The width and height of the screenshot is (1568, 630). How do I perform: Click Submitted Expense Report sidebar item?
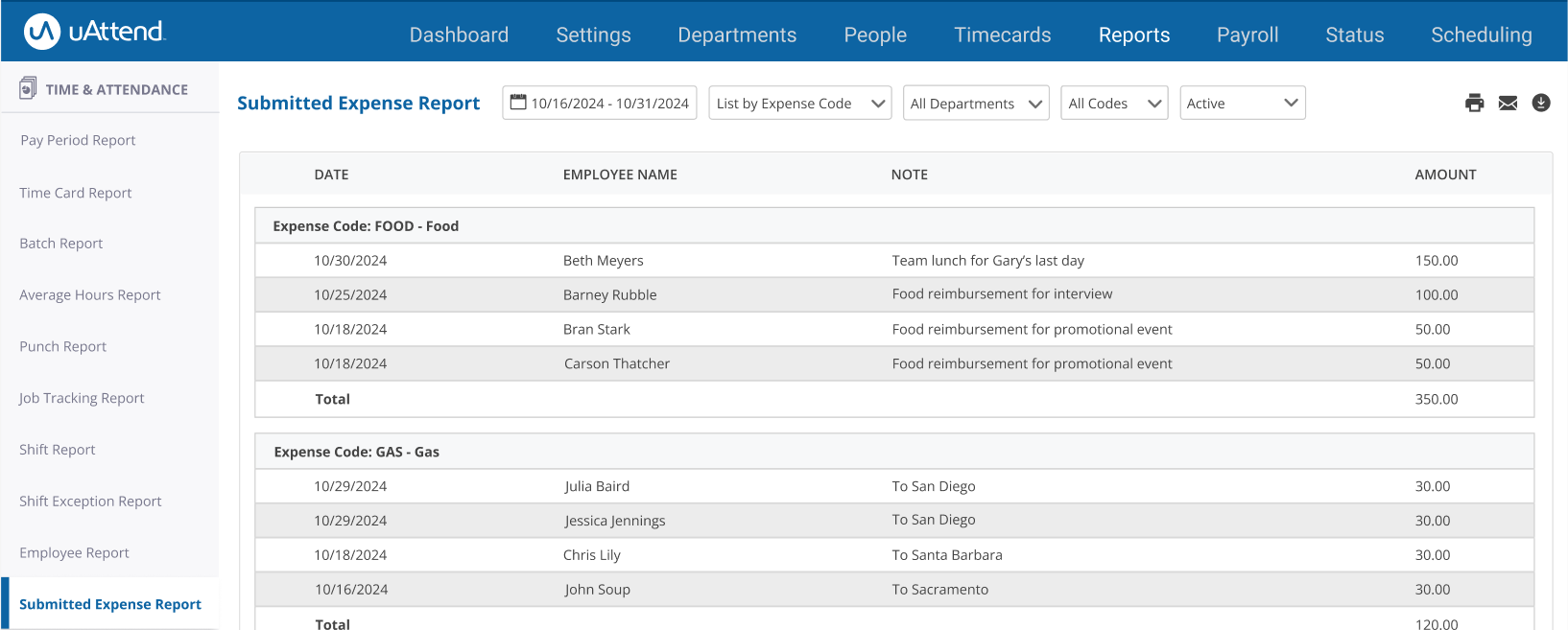point(110,604)
